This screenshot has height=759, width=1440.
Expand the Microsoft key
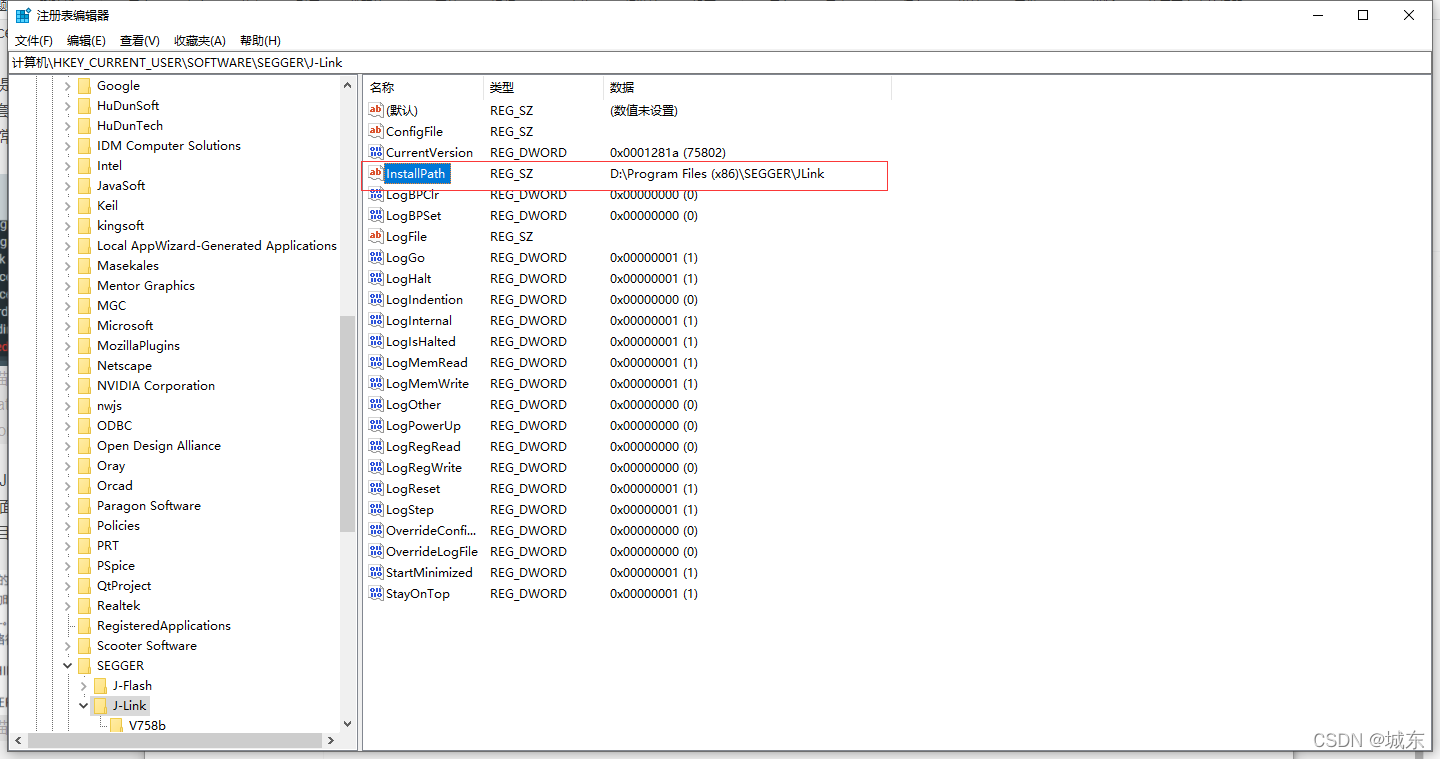[x=68, y=325]
